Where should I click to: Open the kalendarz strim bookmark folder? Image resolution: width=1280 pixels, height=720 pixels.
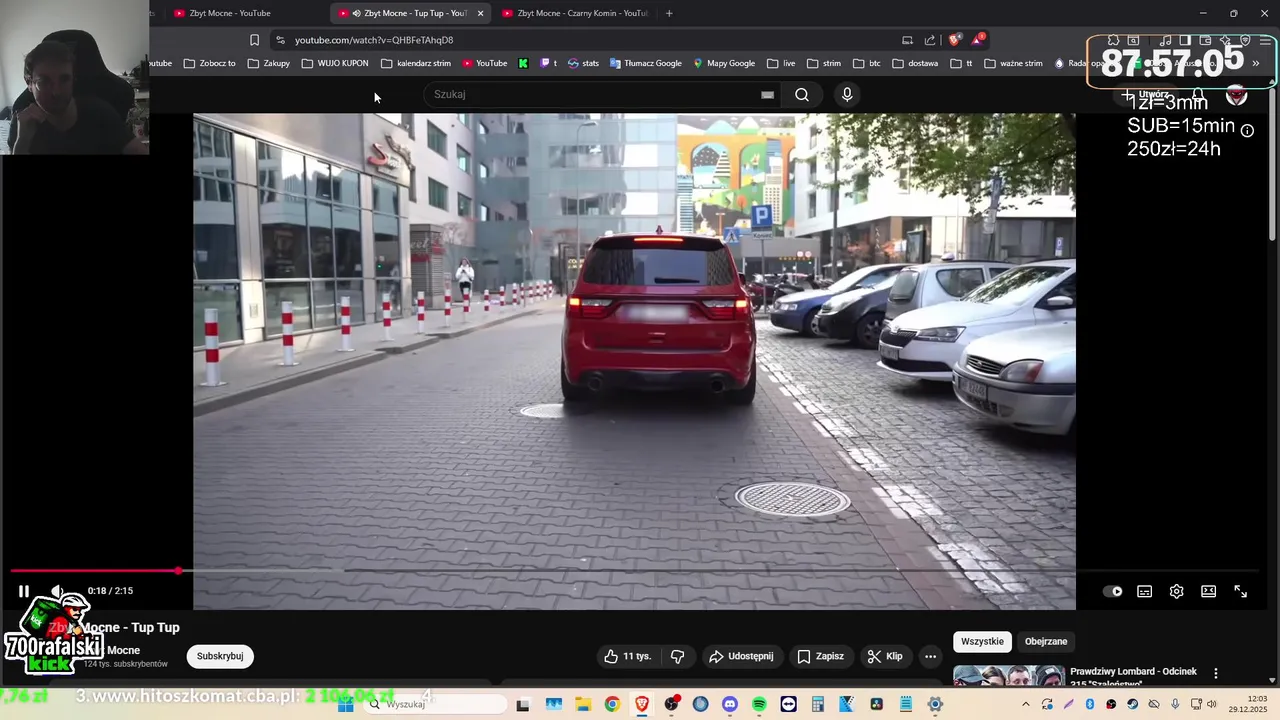[416, 63]
